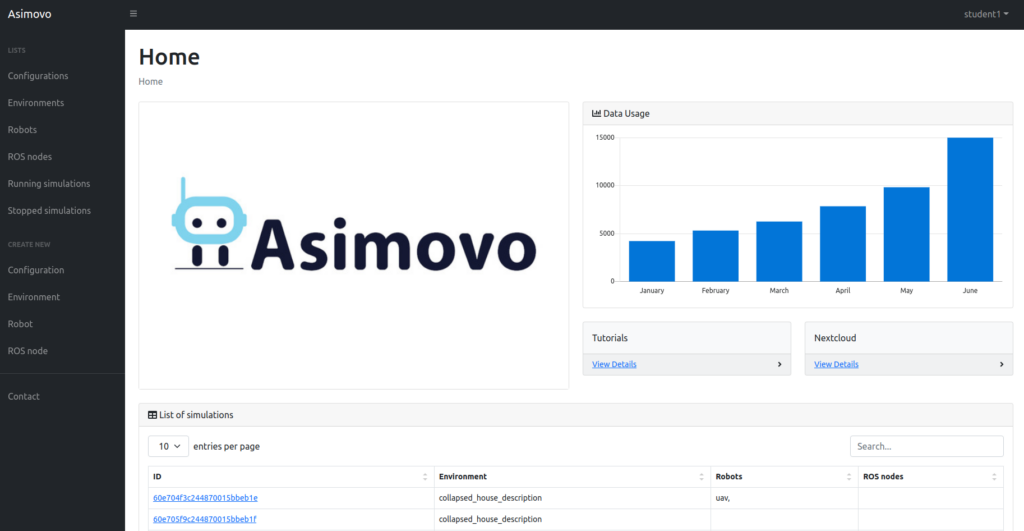The width and height of the screenshot is (1024, 531).
Task: Open simulation 60e704f3c244870015bbeb1e
Action: tap(205, 498)
